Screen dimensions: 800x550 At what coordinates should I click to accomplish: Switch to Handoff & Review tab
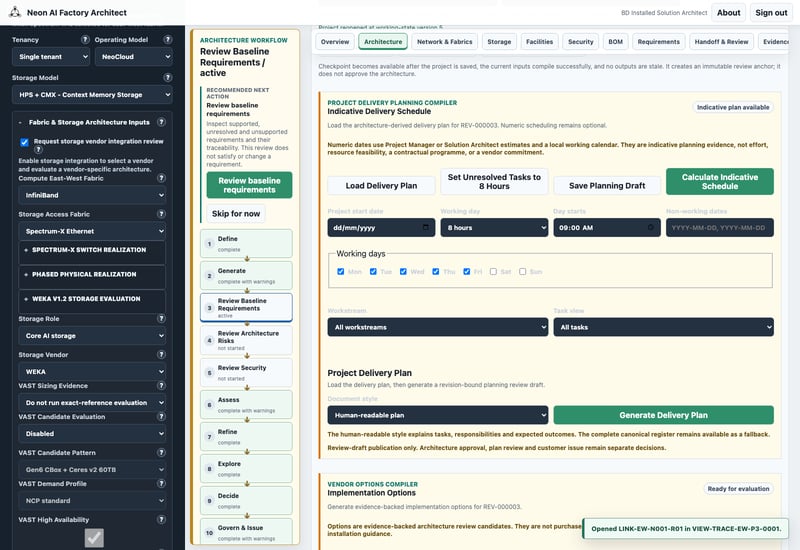pos(721,41)
